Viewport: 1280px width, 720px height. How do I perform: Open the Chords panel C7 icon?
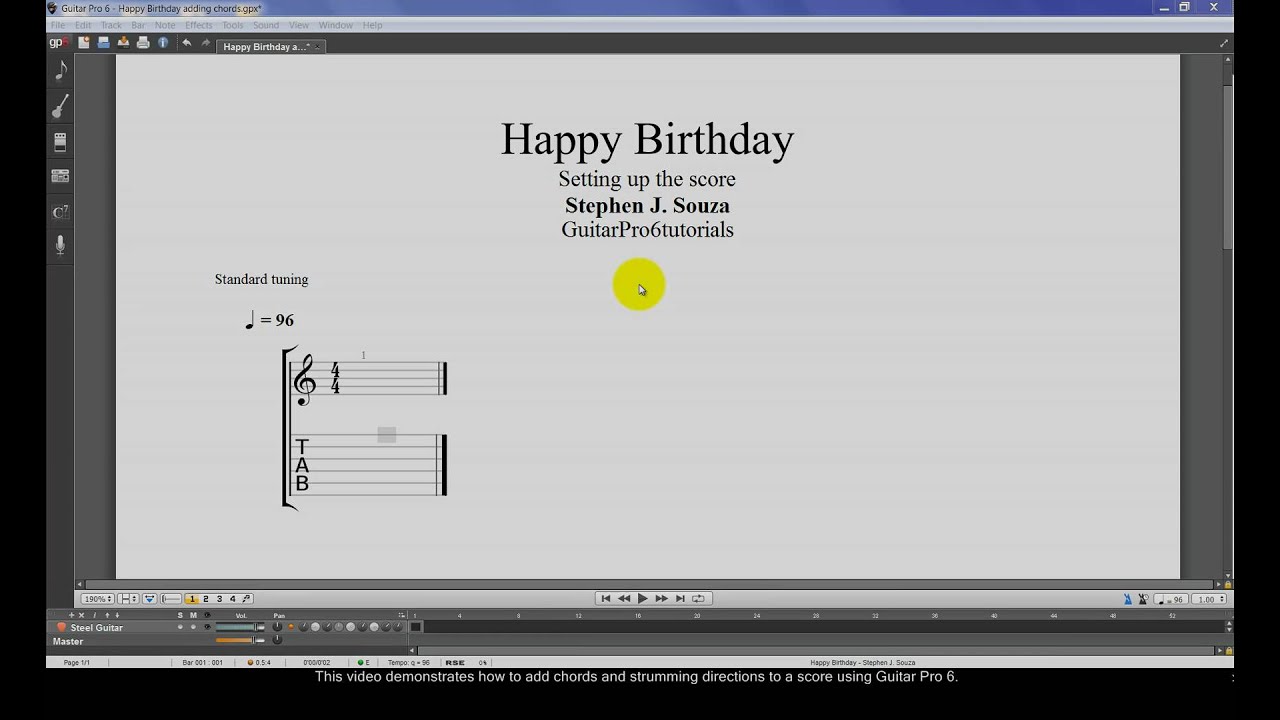(60, 212)
